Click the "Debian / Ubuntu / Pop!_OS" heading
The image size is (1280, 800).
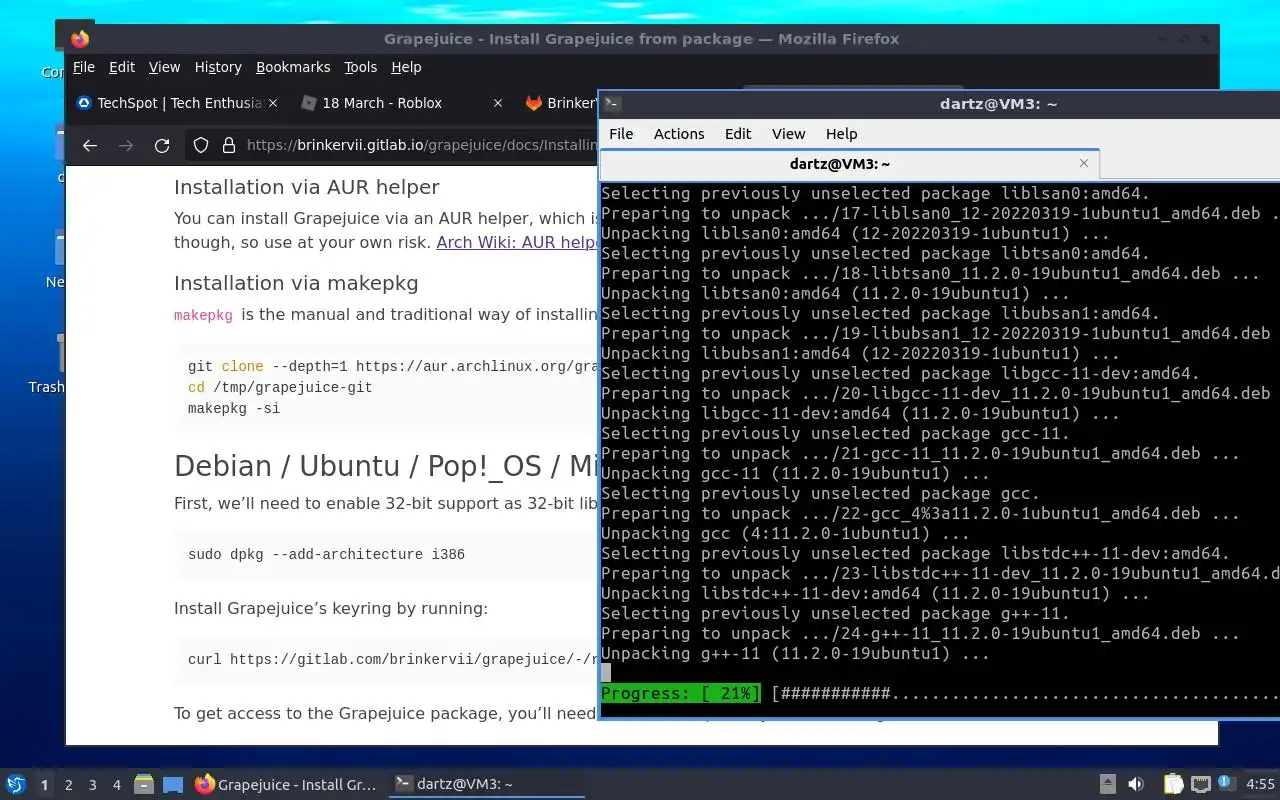[x=386, y=466]
